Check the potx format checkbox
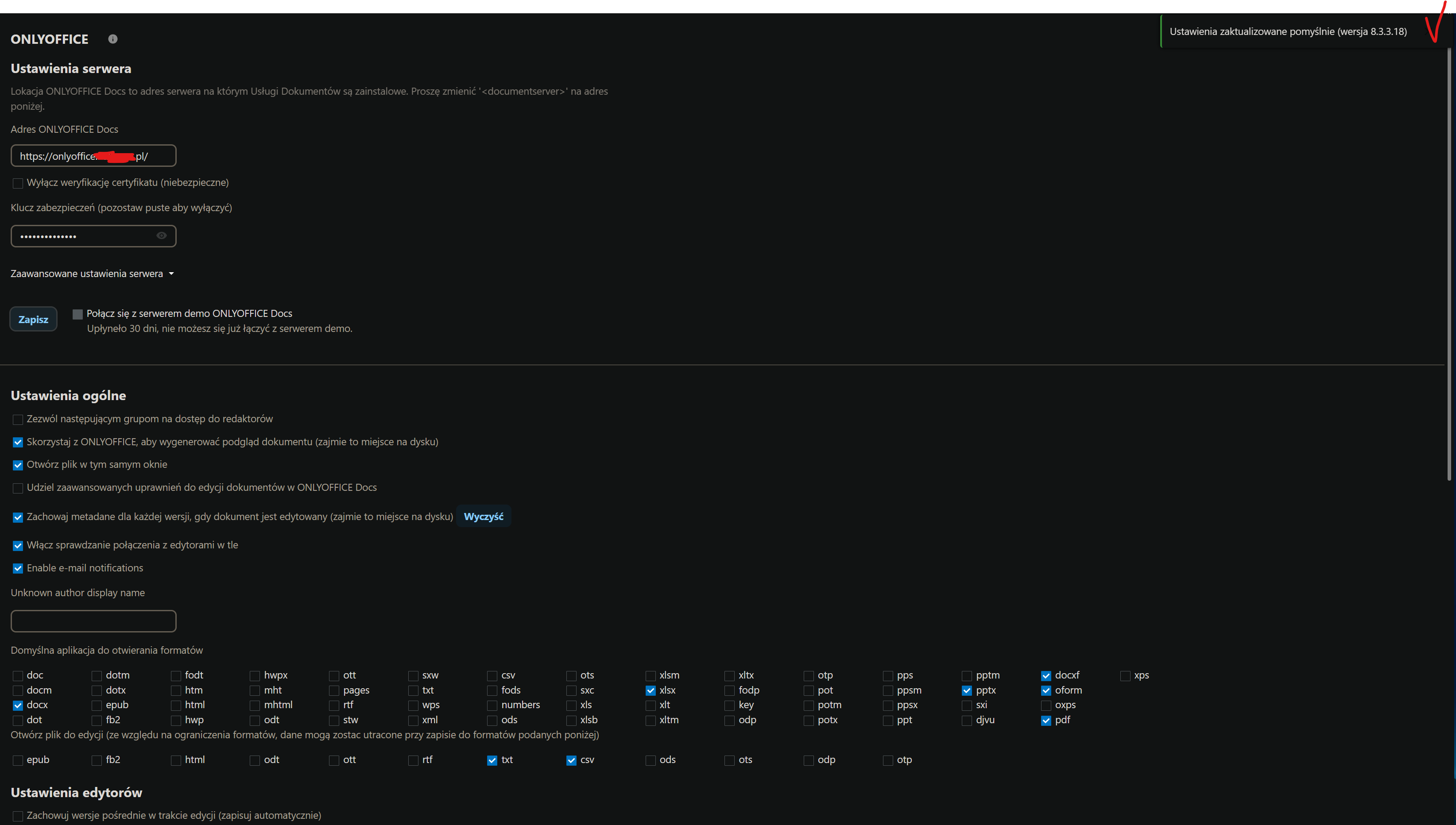The height and width of the screenshot is (825, 1456). 809,721
